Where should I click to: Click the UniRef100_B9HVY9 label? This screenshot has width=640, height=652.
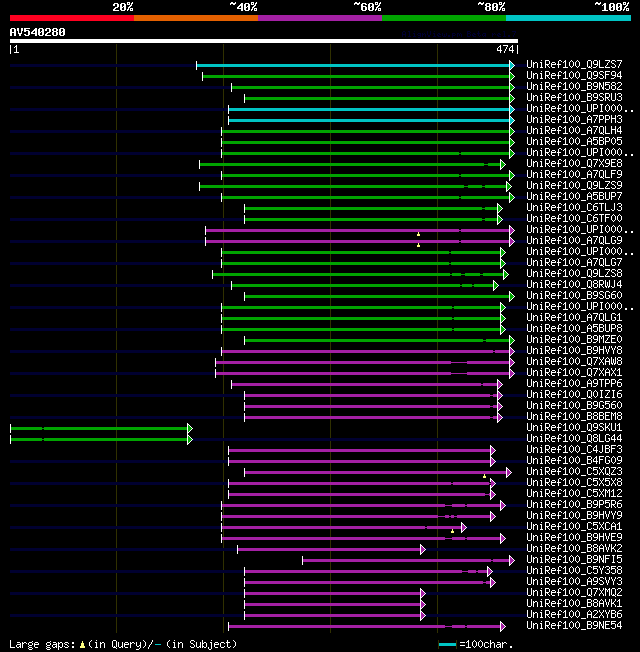tap(574, 516)
